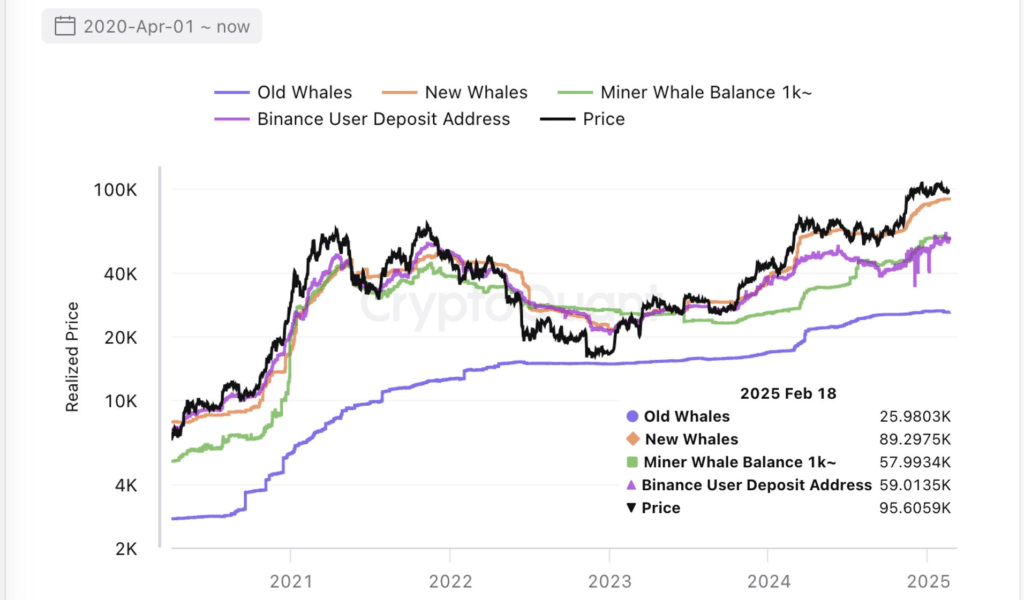
Task: Click the 2025 label on the time axis
Action: pyautogui.click(x=929, y=581)
